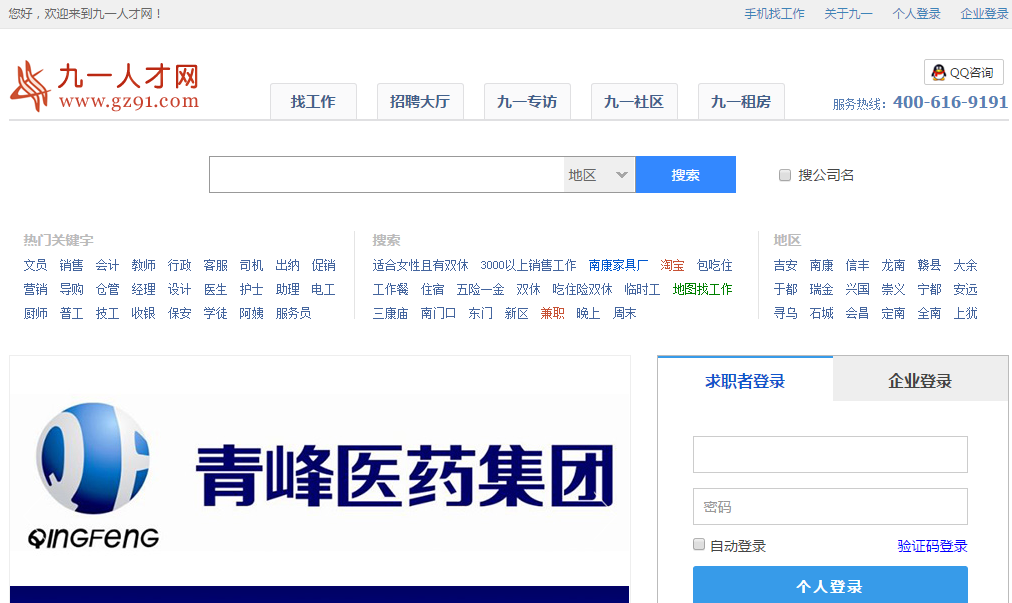Select the 求职者登录 login tab
The height and width of the screenshot is (603, 1012).
pyautogui.click(x=745, y=381)
